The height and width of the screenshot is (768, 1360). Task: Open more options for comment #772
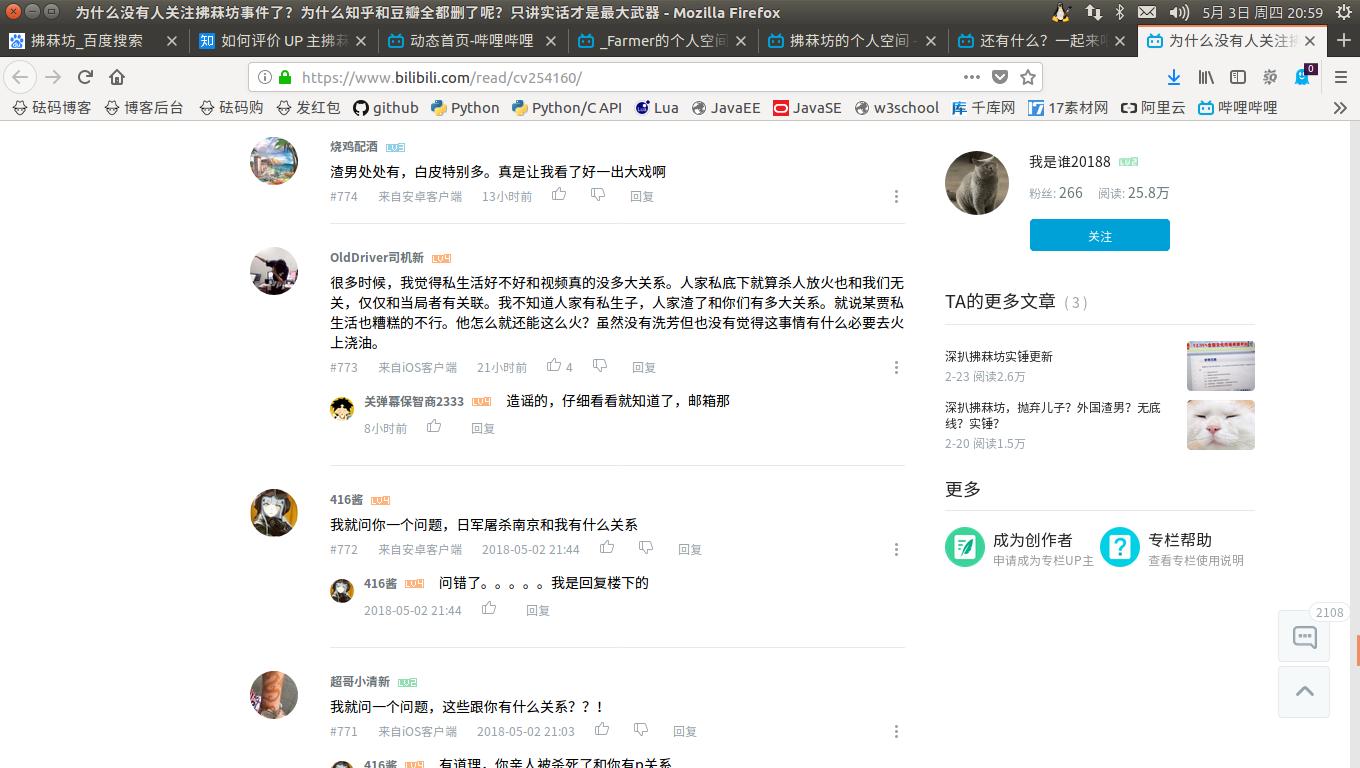click(896, 549)
